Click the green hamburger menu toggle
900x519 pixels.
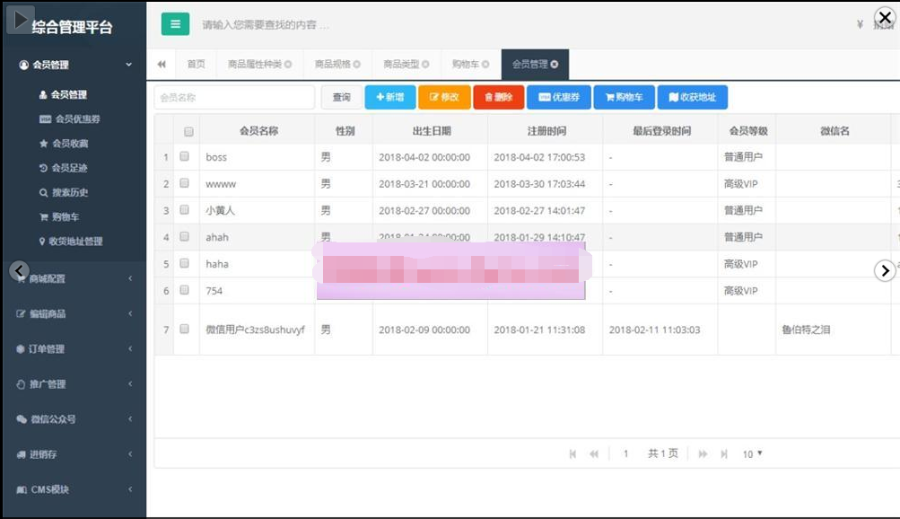pyautogui.click(x=175, y=24)
